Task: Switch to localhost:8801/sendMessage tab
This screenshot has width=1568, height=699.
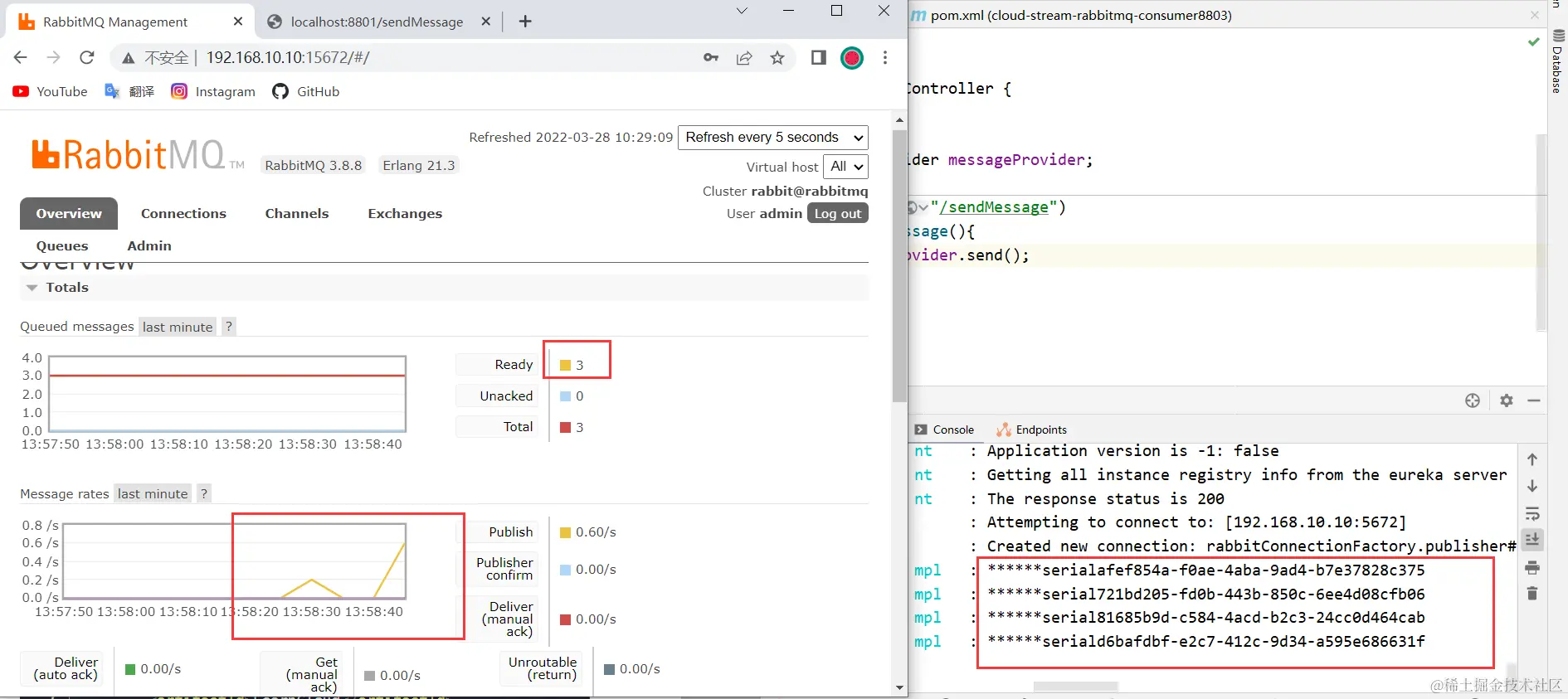Action: click(377, 22)
